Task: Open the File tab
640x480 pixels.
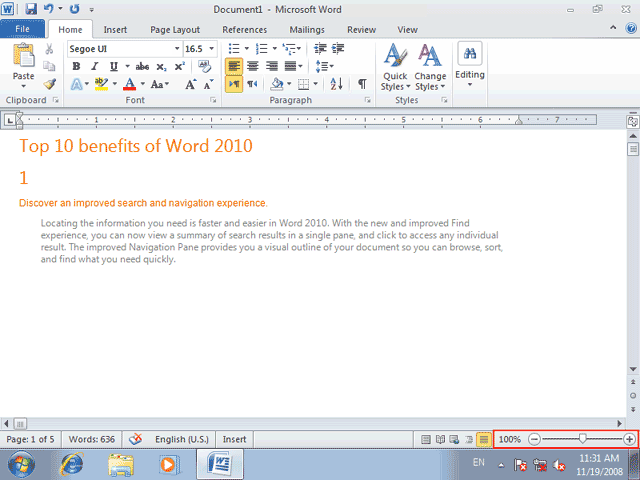Action: [22, 29]
